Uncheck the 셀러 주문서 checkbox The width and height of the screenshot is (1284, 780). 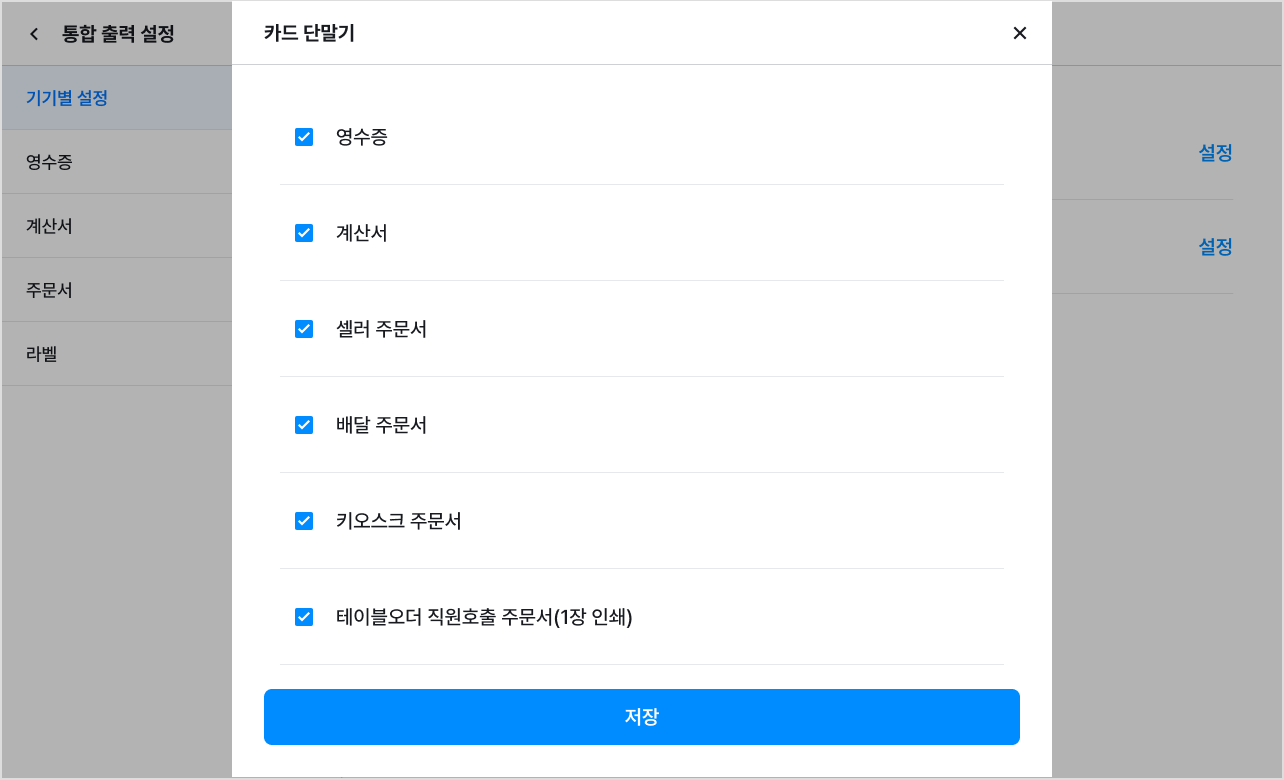pos(304,329)
